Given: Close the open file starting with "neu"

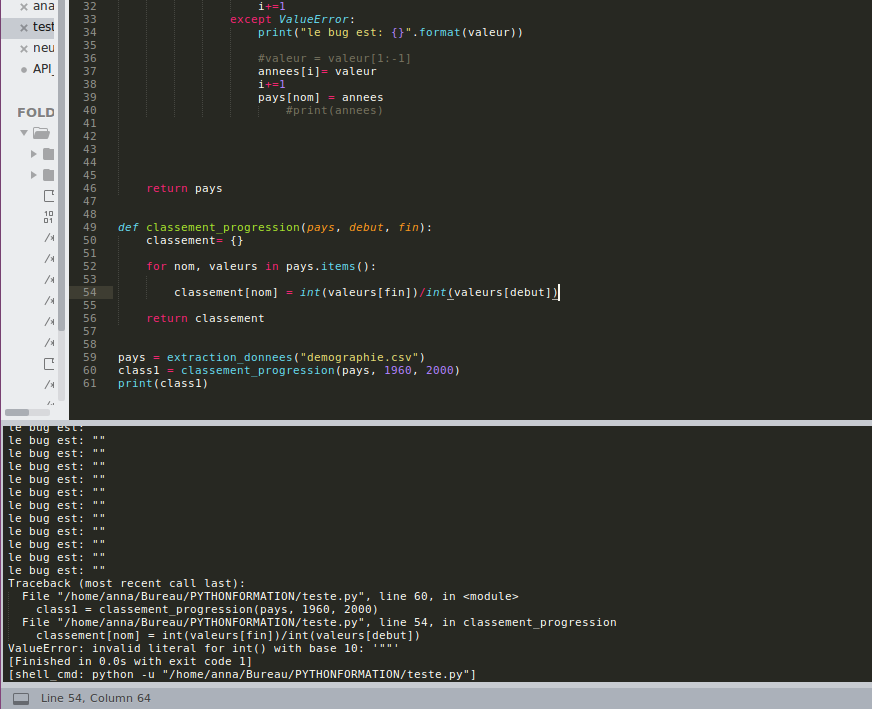Looking at the screenshot, I should tap(24, 48).
